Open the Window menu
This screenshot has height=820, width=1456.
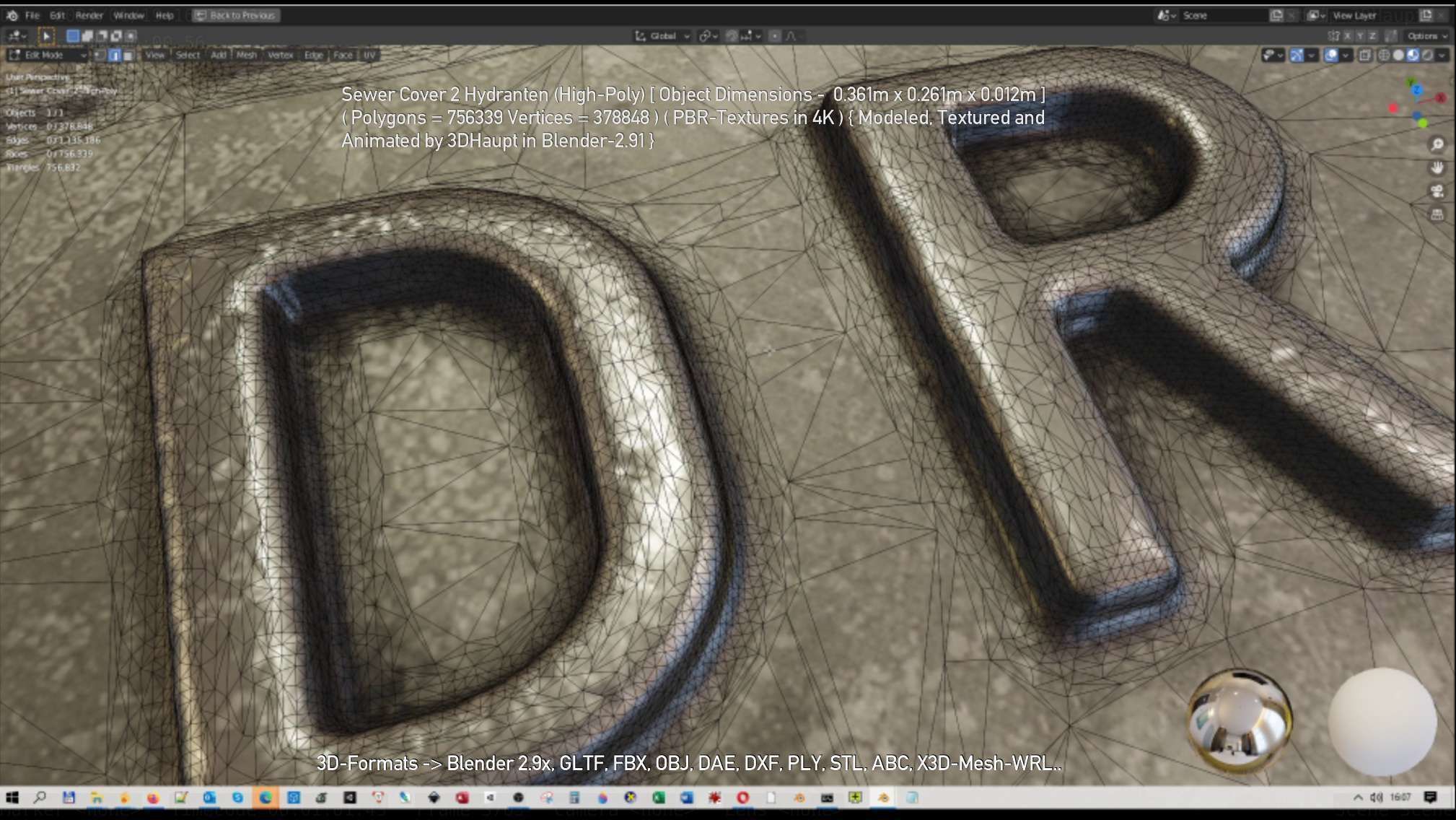pos(129,15)
